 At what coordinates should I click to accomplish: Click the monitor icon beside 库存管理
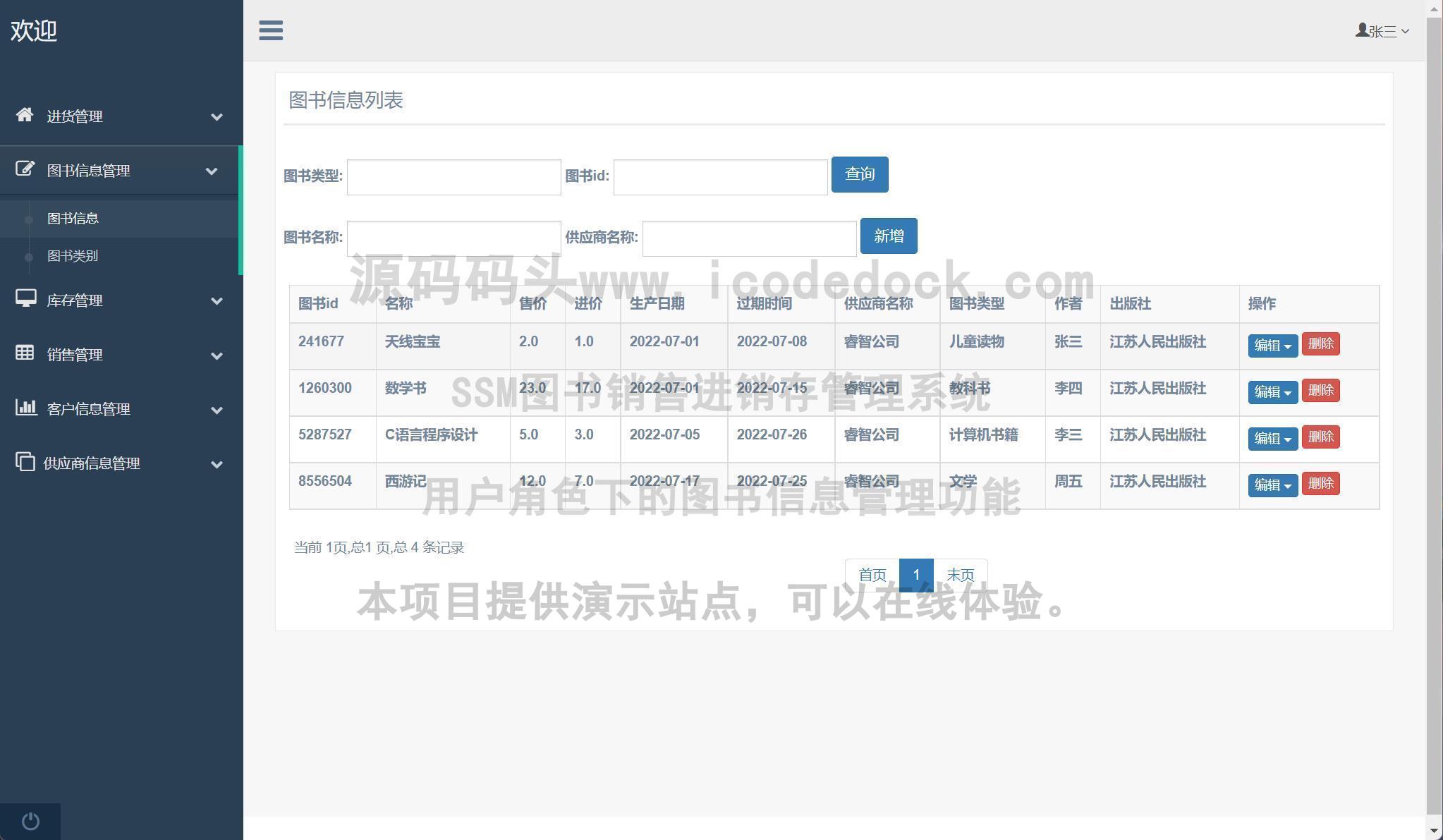[26, 299]
